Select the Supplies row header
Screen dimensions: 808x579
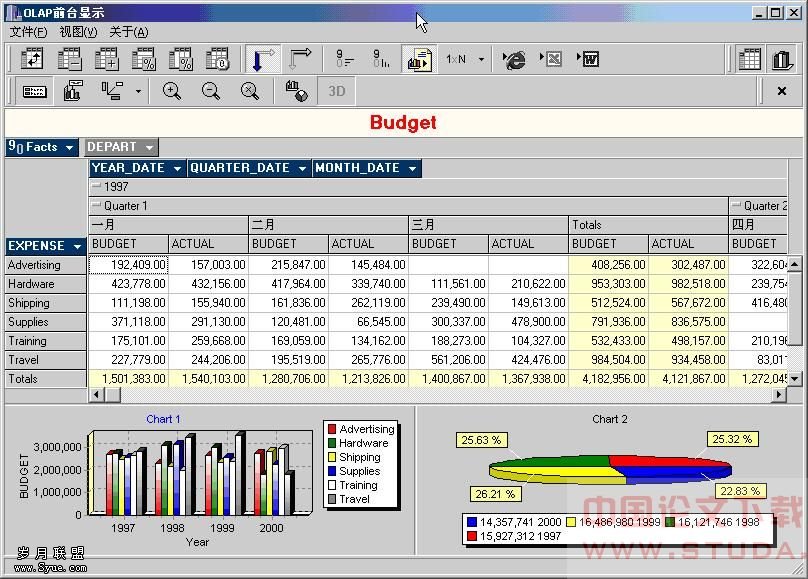coord(45,322)
